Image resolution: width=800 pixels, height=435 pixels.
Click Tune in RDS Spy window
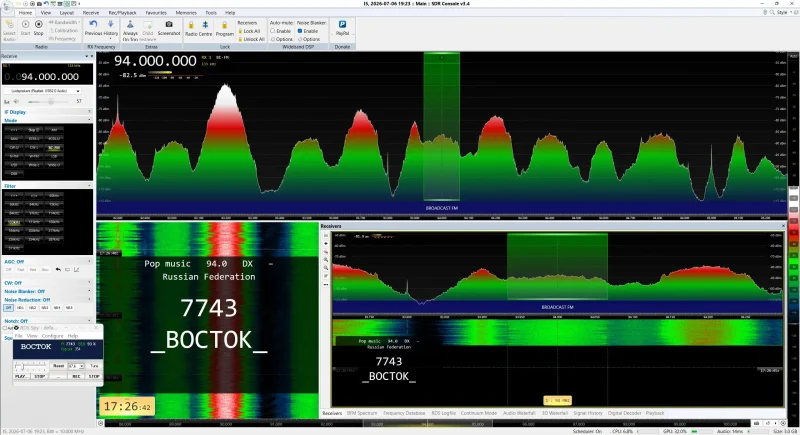point(94,366)
